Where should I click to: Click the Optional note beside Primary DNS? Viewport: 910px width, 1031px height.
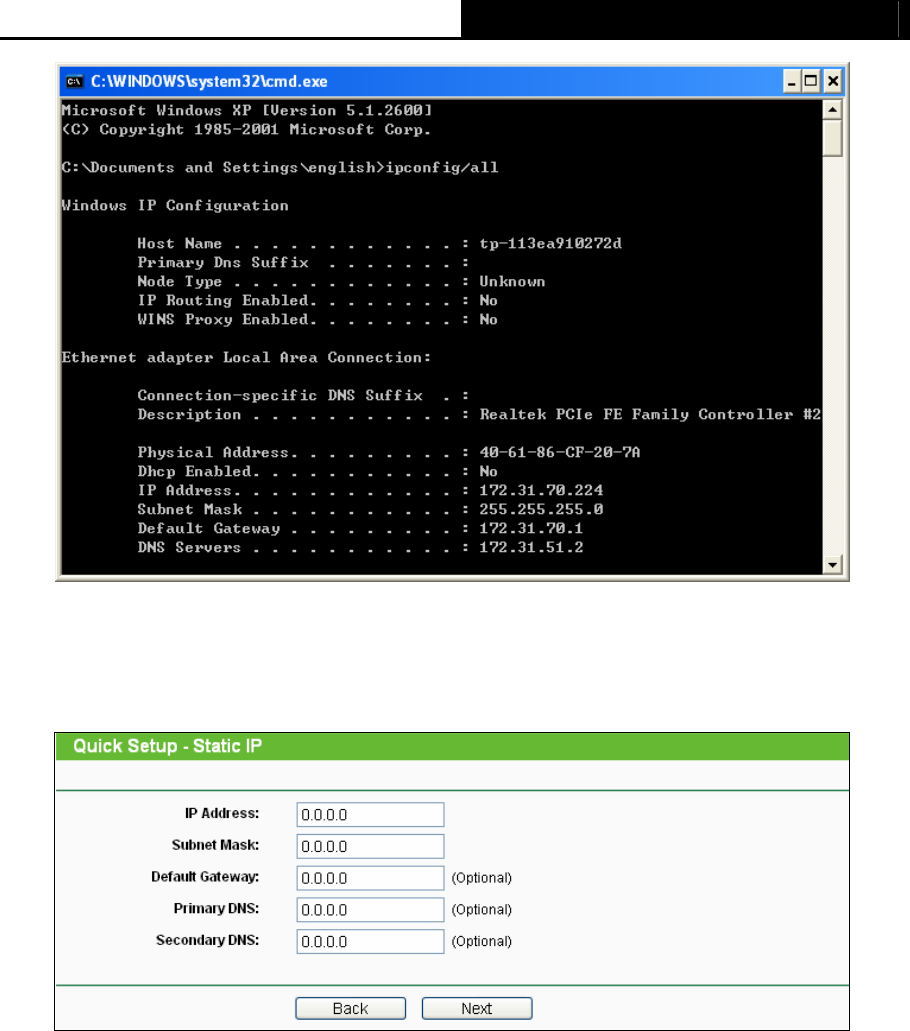[481, 909]
